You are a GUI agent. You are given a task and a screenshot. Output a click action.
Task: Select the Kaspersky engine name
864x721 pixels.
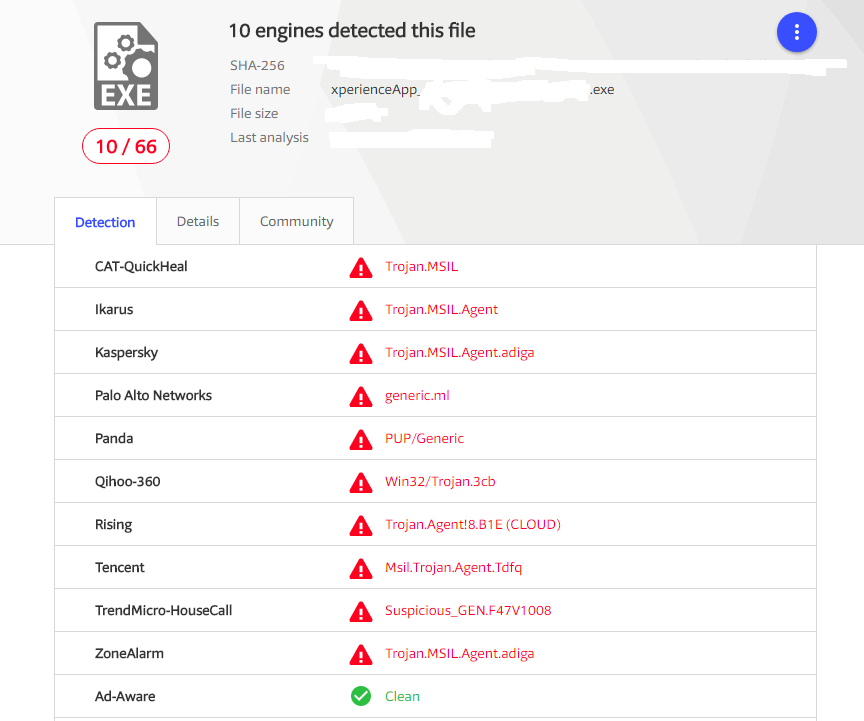point(126,352)
